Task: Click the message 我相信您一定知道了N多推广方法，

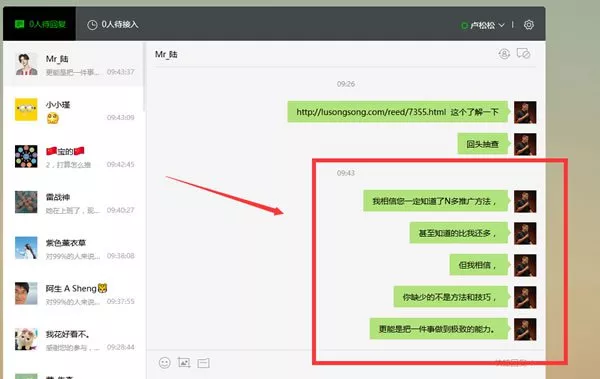Action: point(435,201)
